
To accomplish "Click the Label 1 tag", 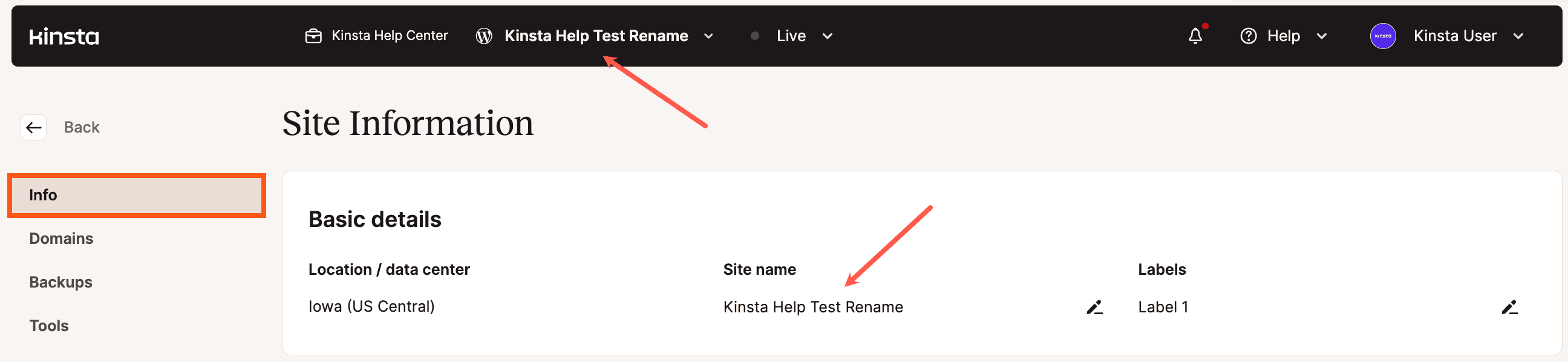I will pos(1163,307).
